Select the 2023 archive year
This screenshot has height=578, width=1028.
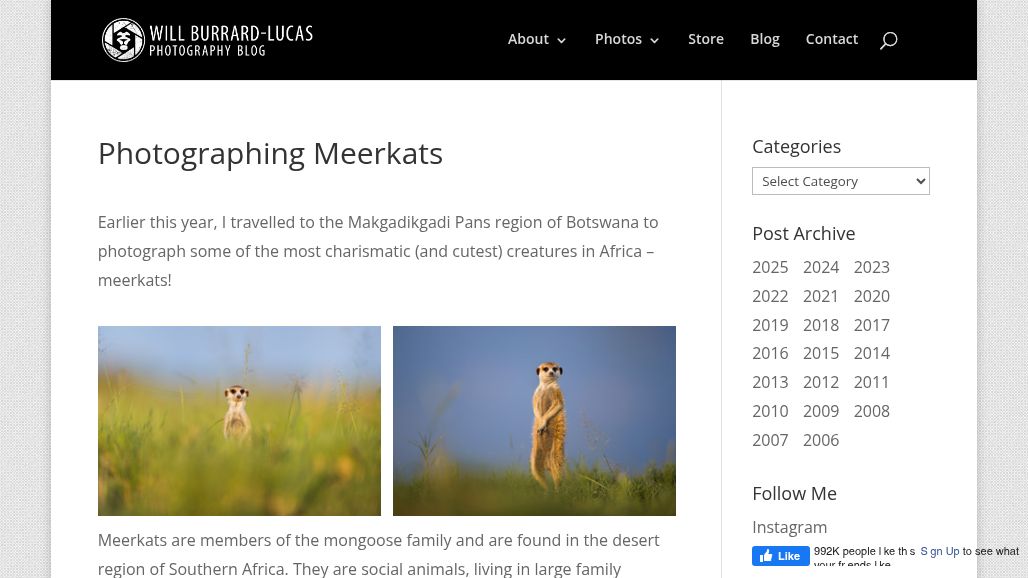pyautogui.click(x=871, y=267)
